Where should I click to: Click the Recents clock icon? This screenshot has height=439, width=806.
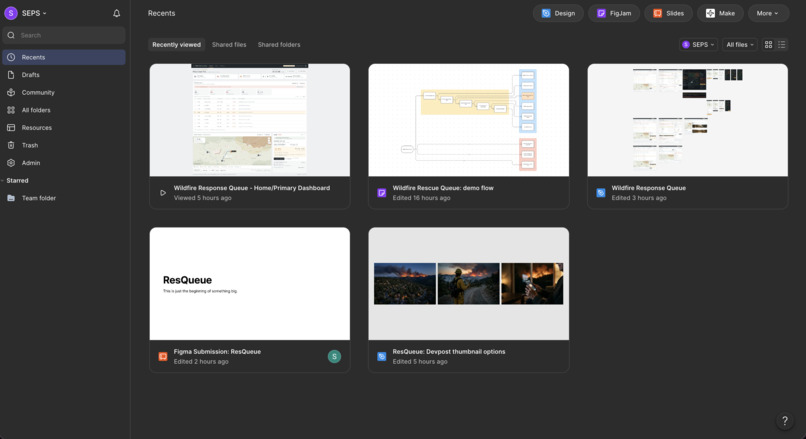click(11, 57)
